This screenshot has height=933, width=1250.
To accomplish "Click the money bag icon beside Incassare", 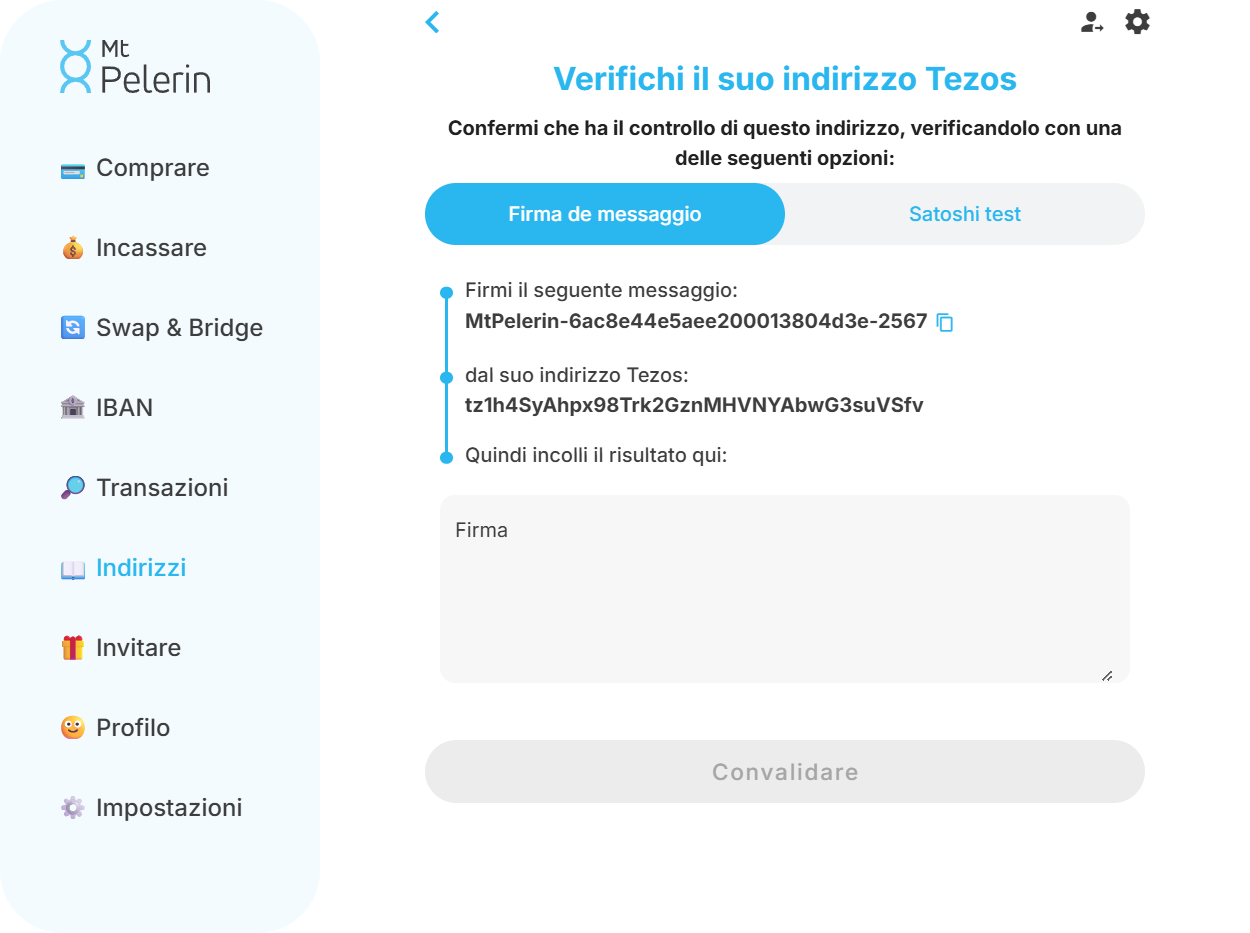I will pos(72,248).
